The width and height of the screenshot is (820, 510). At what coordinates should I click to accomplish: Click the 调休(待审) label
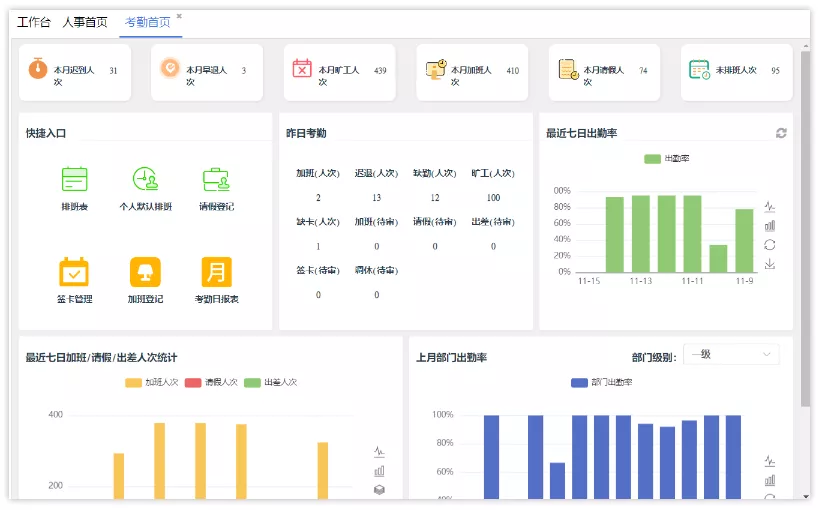pos(377,270)
